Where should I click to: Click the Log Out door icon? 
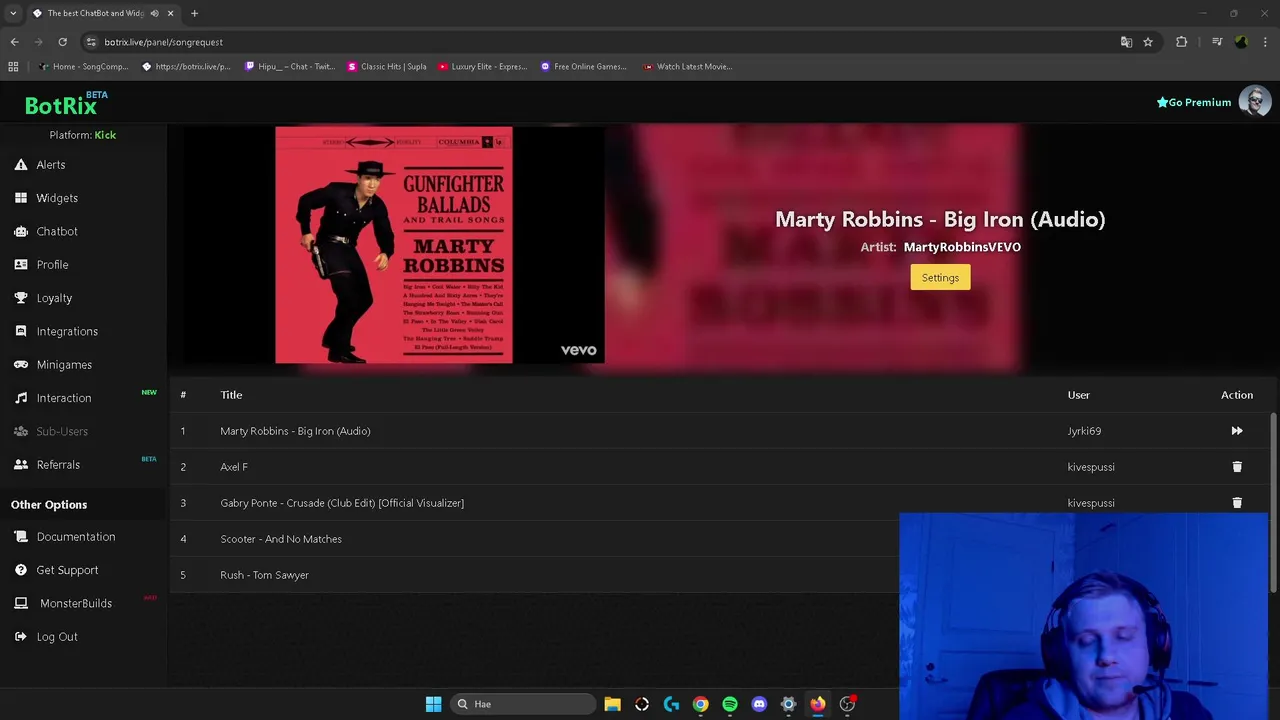coord(21,637)
